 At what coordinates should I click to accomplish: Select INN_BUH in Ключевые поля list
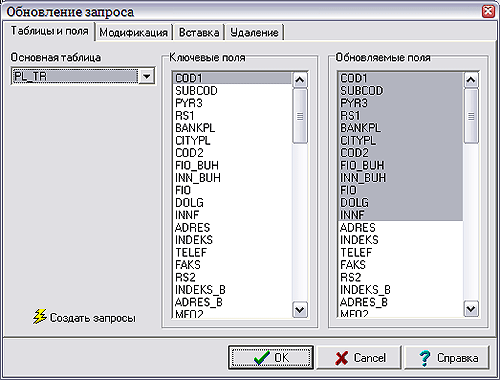(x=233, y=178)
